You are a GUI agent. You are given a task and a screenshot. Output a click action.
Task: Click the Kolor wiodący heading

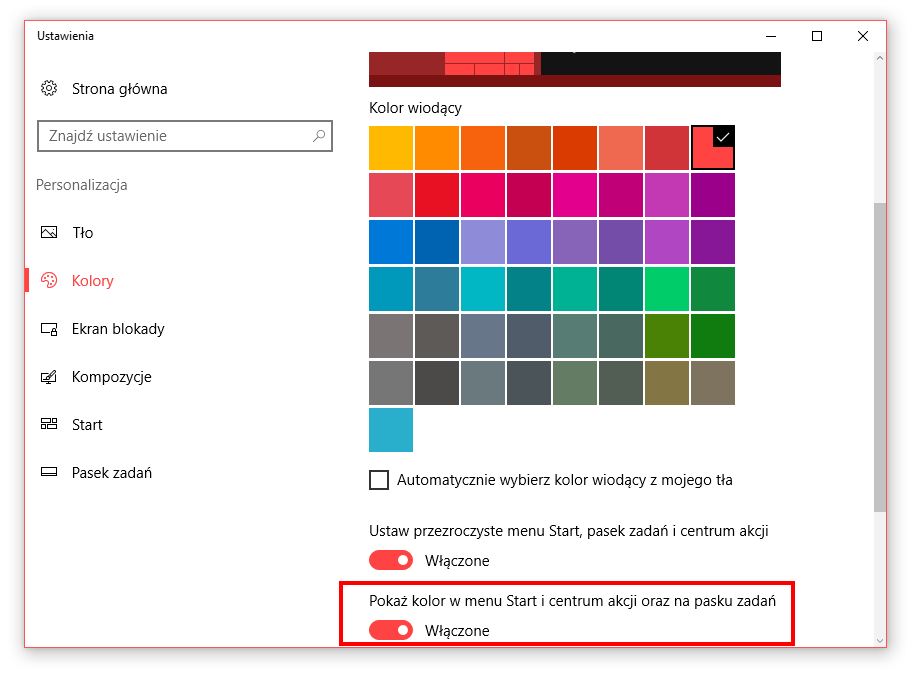pyautogui.click(x=415, y=108)
